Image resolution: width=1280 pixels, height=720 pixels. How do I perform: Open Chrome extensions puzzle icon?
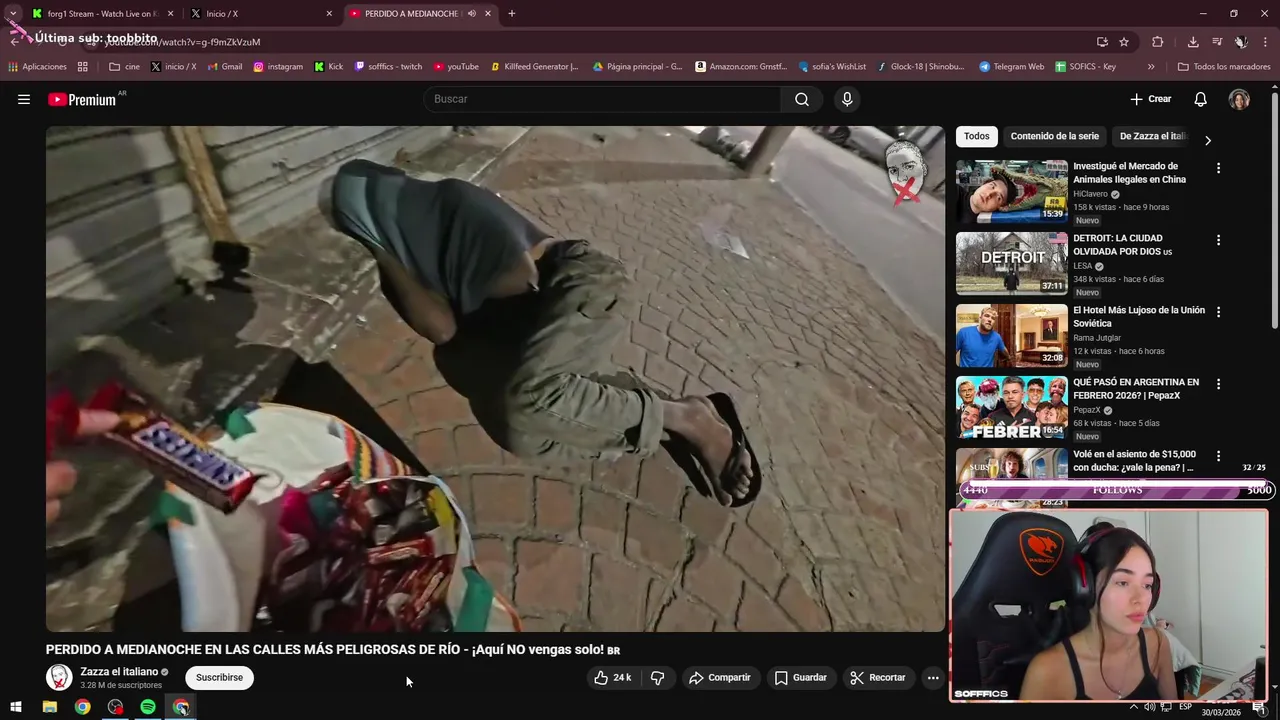pos(1158,42)
